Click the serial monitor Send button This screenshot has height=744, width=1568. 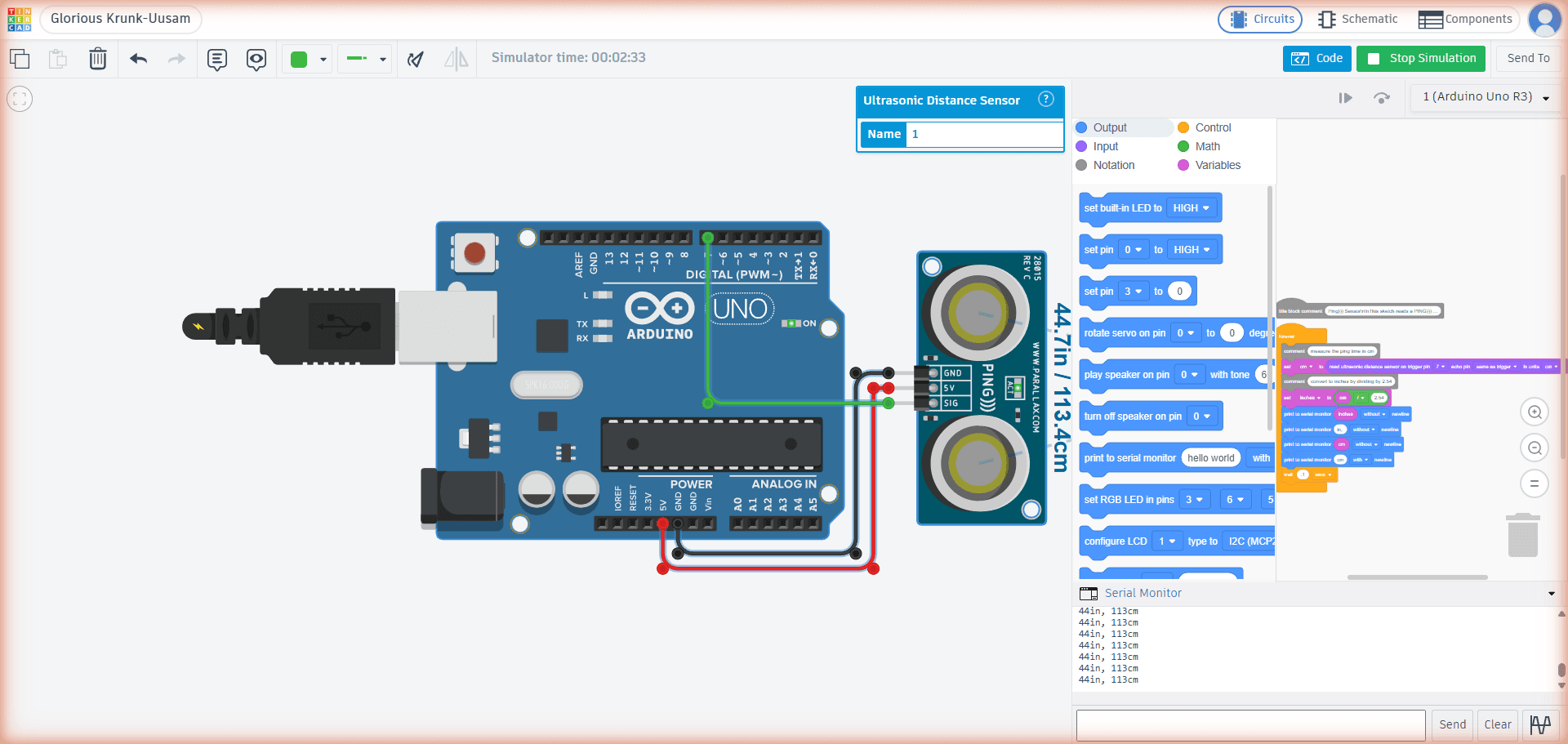tap(1452, 724)
